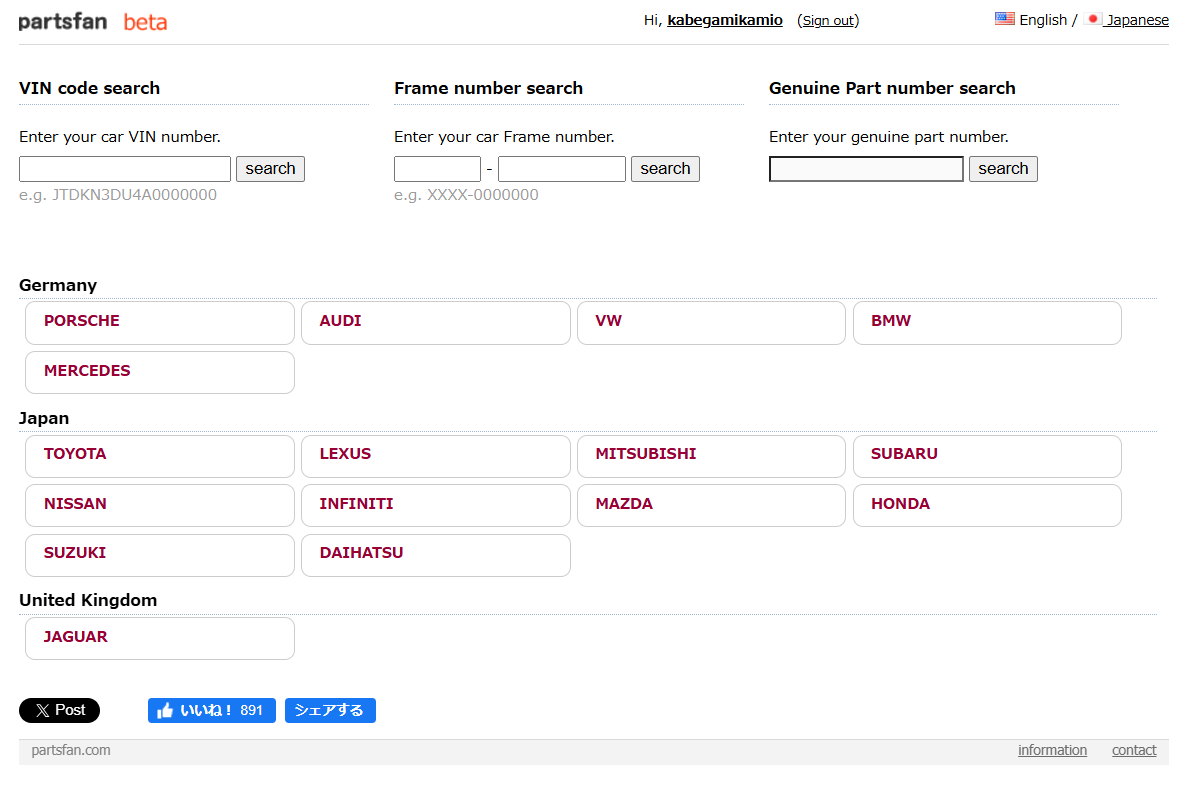The width and height of the screenshot is (1202, 794).
Task: Open the VW brand catalog
Action: [x=711, y=323]
